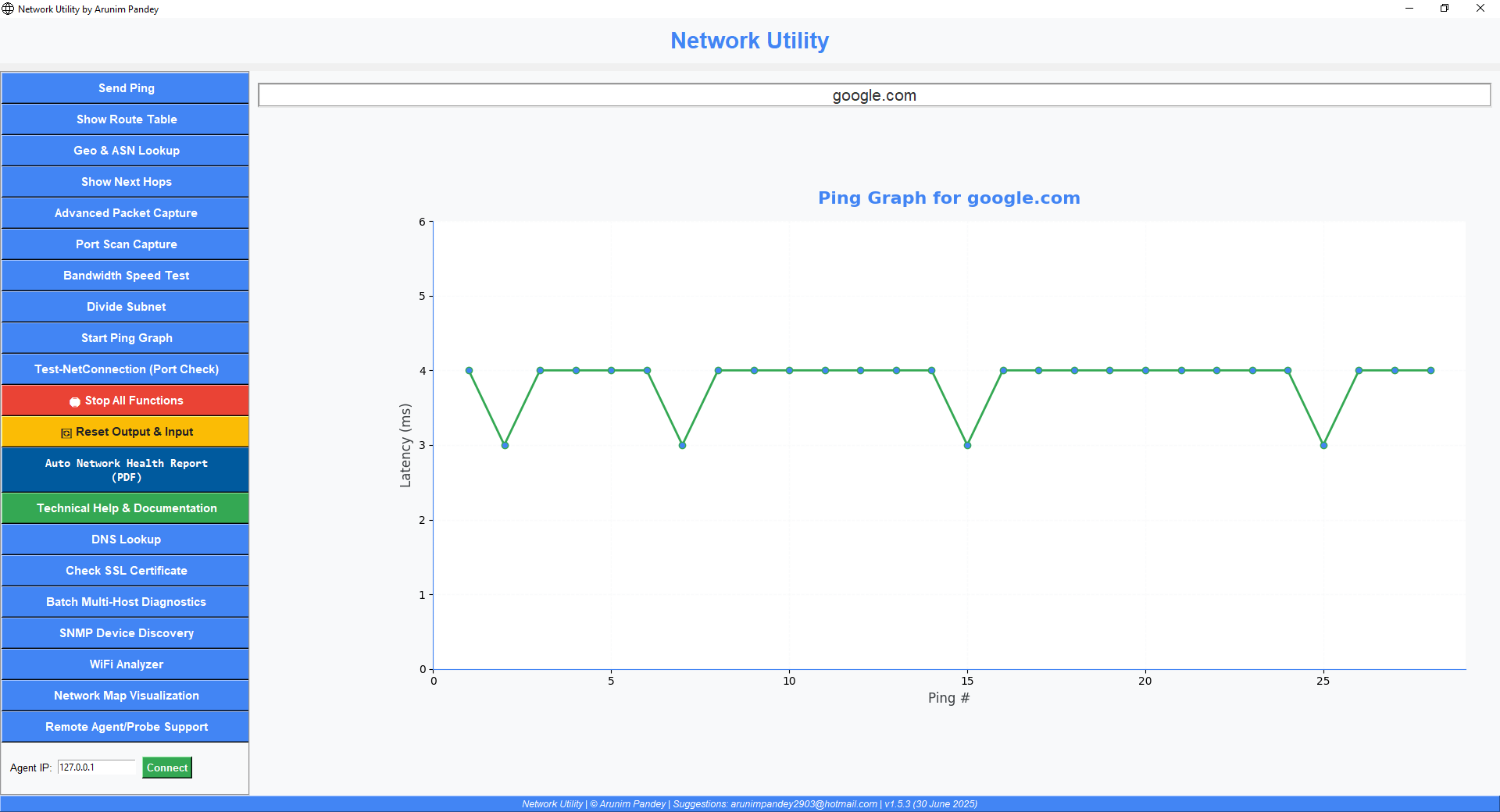
Task: Click the globe icon in the title bar
Action: 8,9
